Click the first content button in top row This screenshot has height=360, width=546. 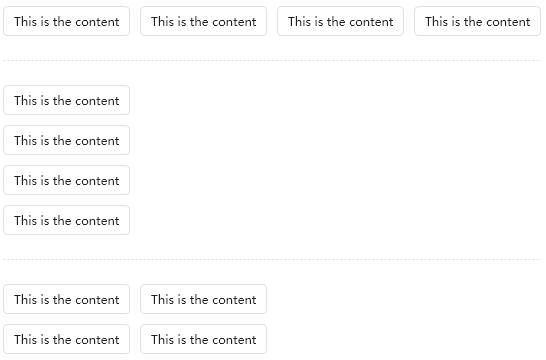(67, 21)
